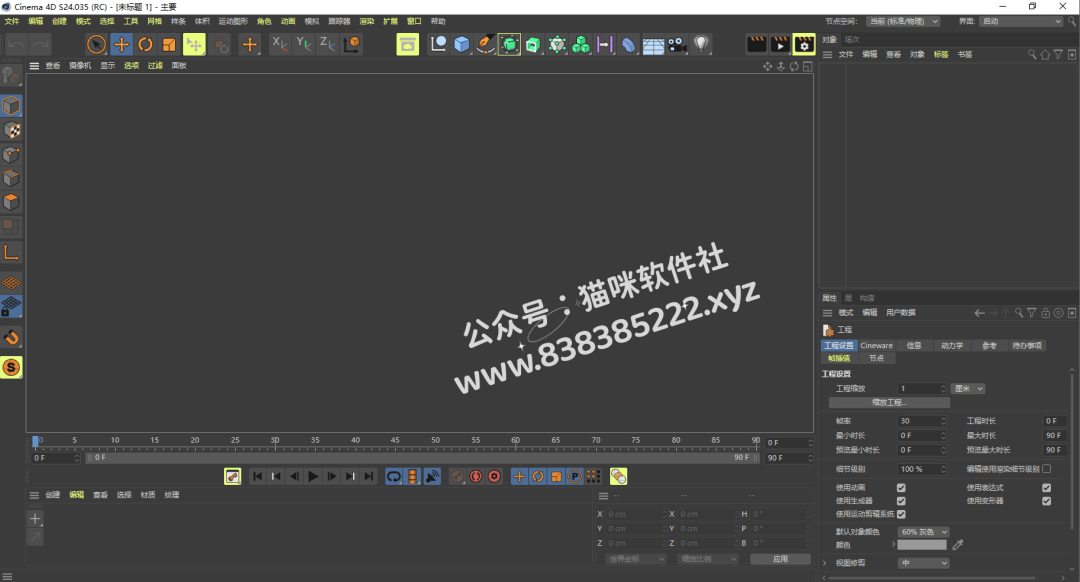The image size is (1080, 582).
Task: Click the timeline playhead at frame 0
Action: (35, 441)
